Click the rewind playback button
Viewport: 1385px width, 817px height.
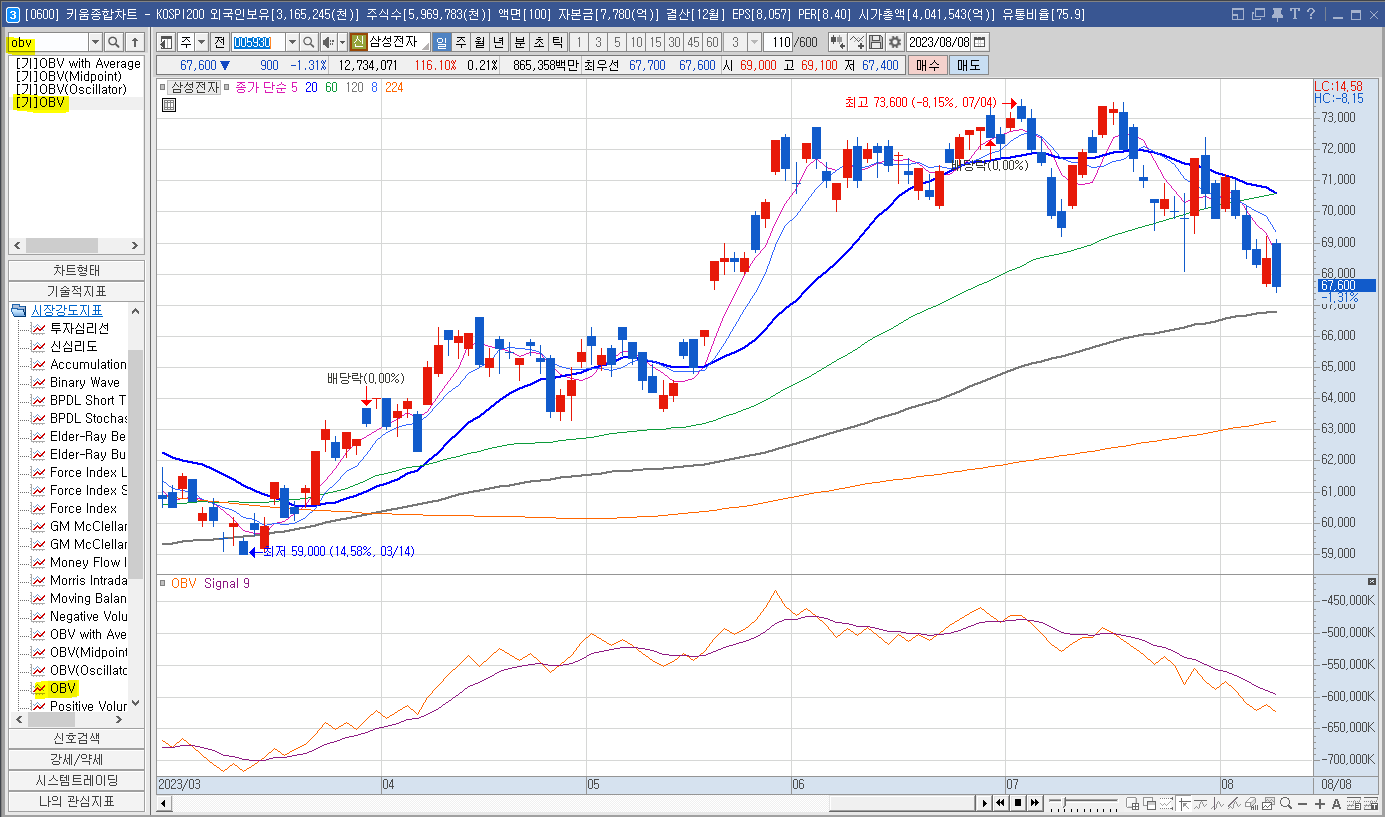coord(1000,803)
